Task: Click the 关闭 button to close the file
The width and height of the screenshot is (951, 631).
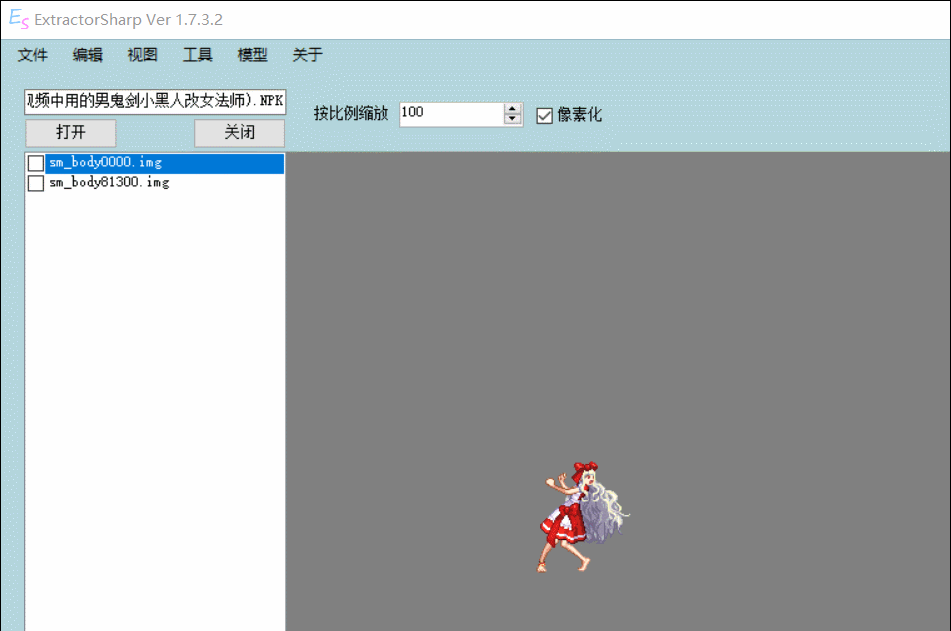Action: 239,132
